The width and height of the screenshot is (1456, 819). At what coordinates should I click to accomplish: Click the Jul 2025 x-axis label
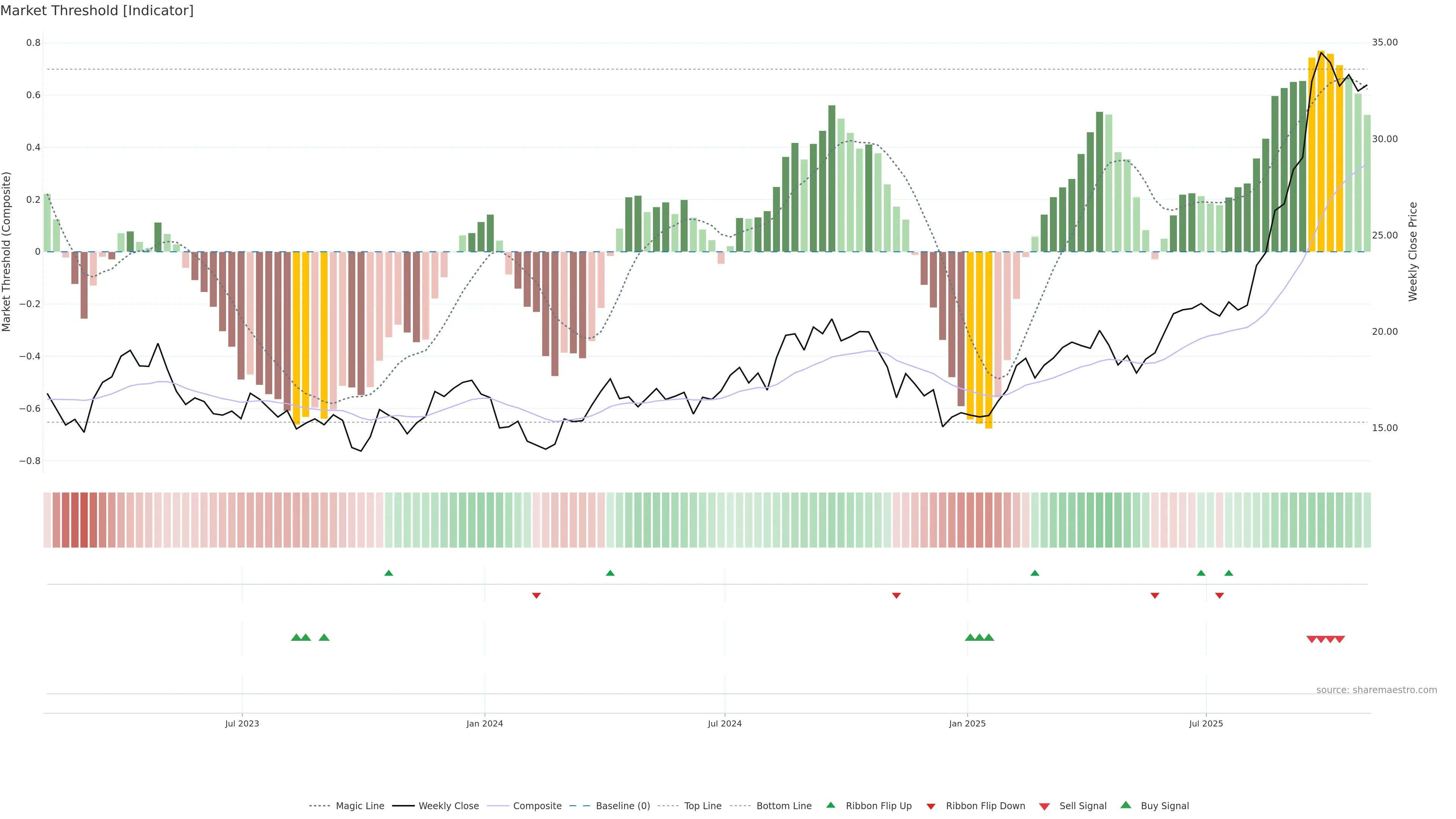[x=1206, y=723]
